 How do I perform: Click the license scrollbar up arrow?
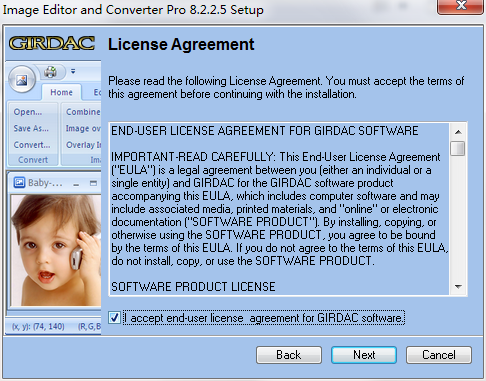coord(458,132)
